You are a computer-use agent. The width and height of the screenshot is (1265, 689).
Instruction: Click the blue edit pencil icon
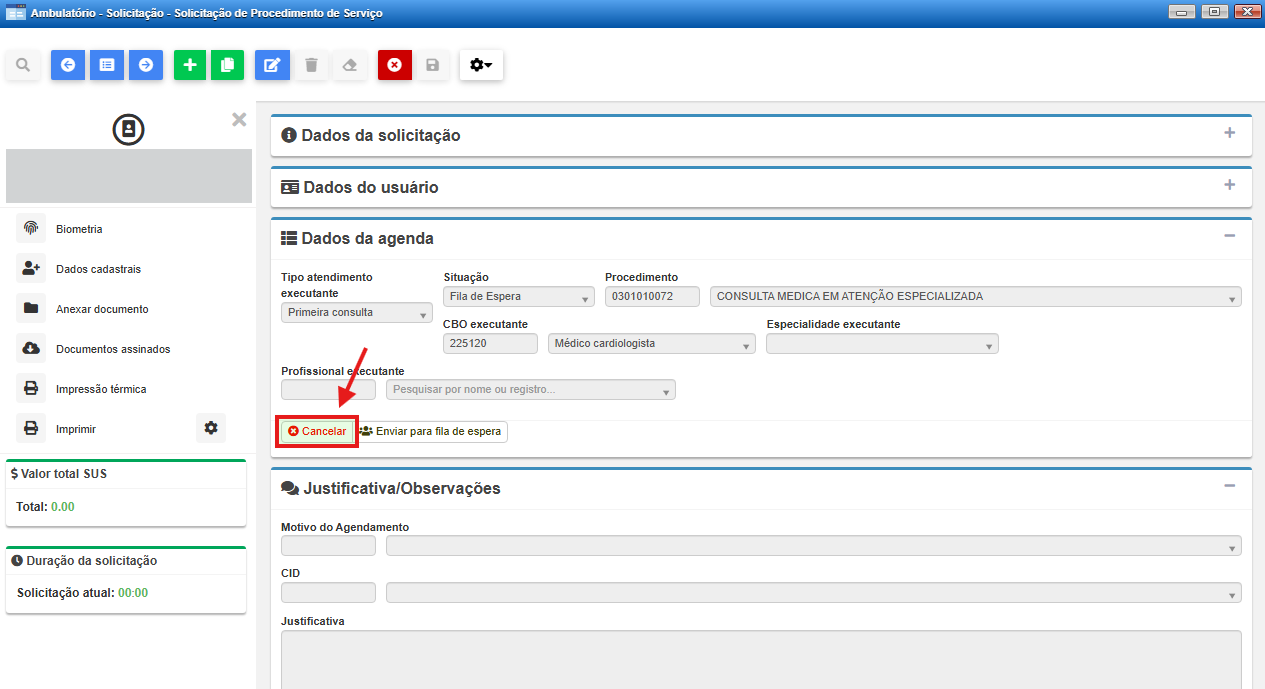point(272,65)
